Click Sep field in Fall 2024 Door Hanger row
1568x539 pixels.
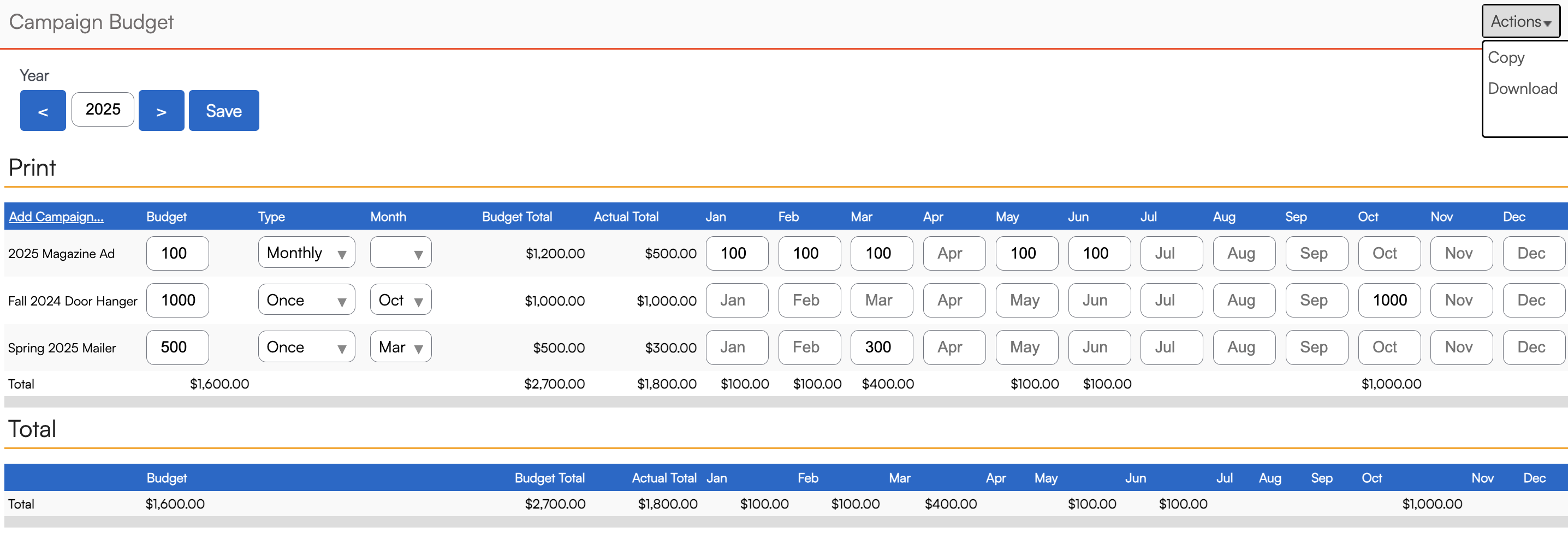[1317, 300]
